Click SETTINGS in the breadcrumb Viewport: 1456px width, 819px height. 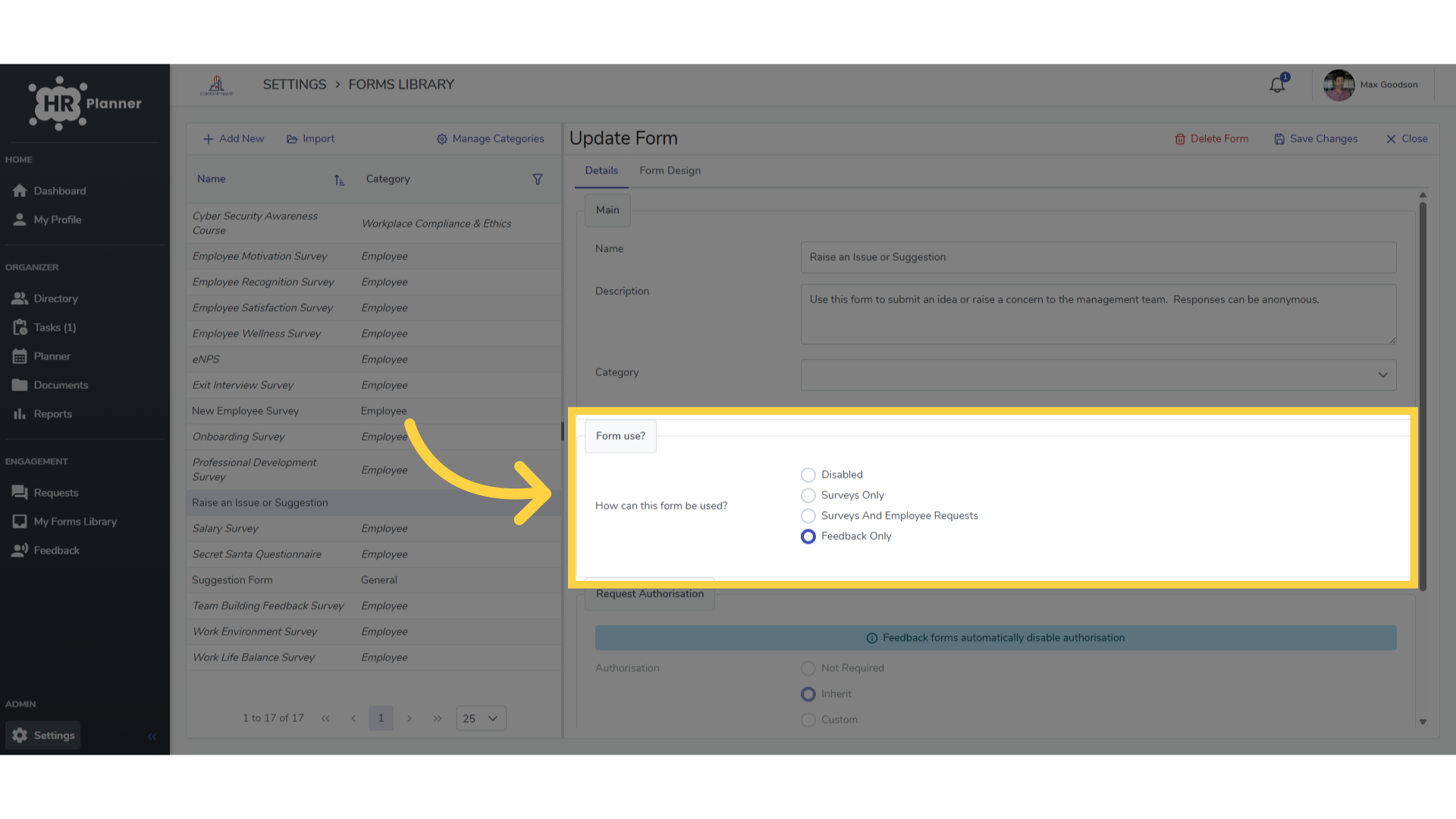[x=294, y=85]
